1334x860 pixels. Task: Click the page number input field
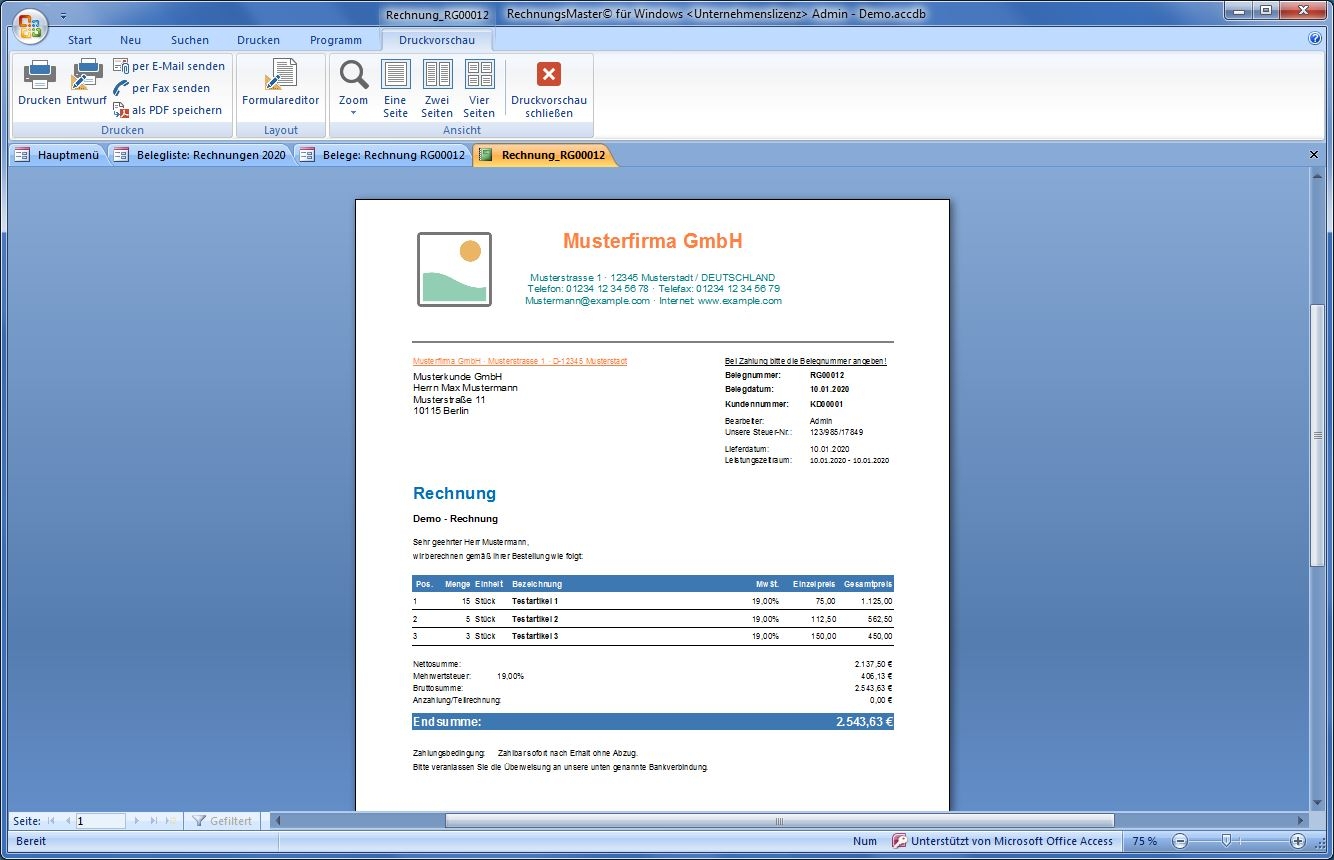[x=100, y=821]
